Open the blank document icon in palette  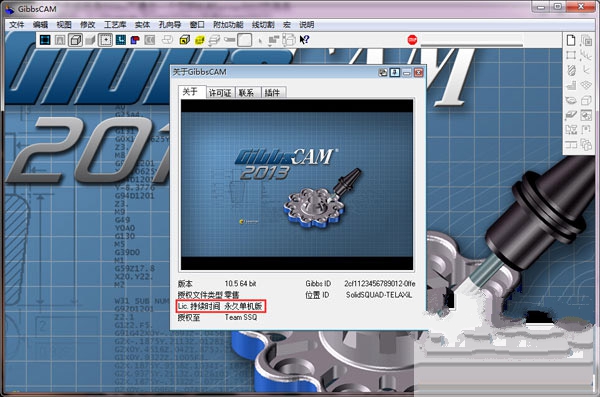tap(571, 40)
